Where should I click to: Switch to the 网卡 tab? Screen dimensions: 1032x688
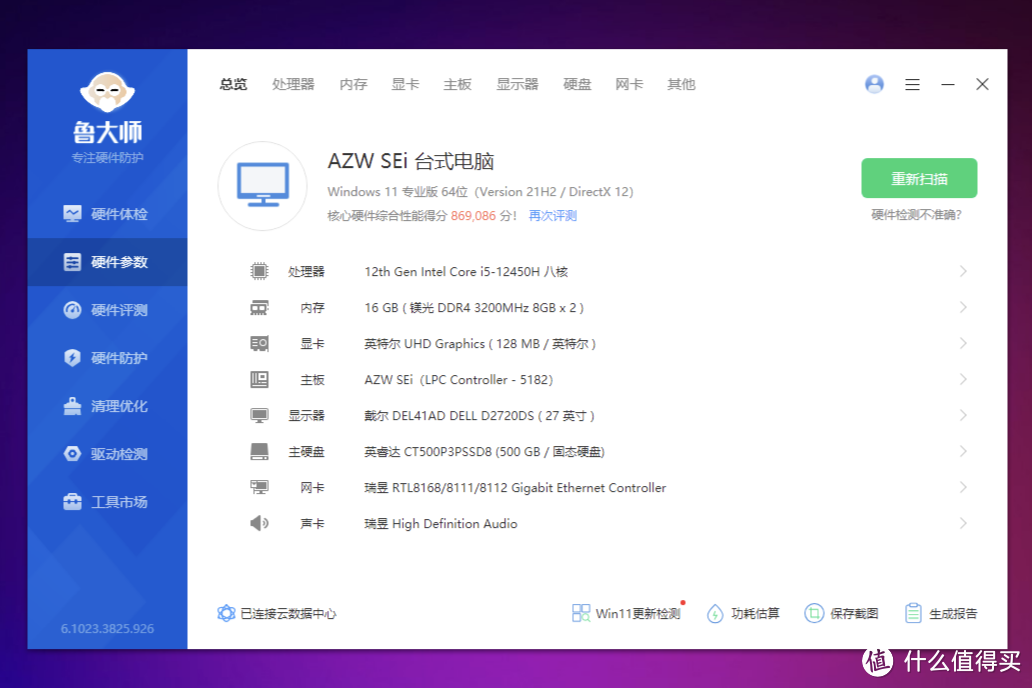pos(629,84)
